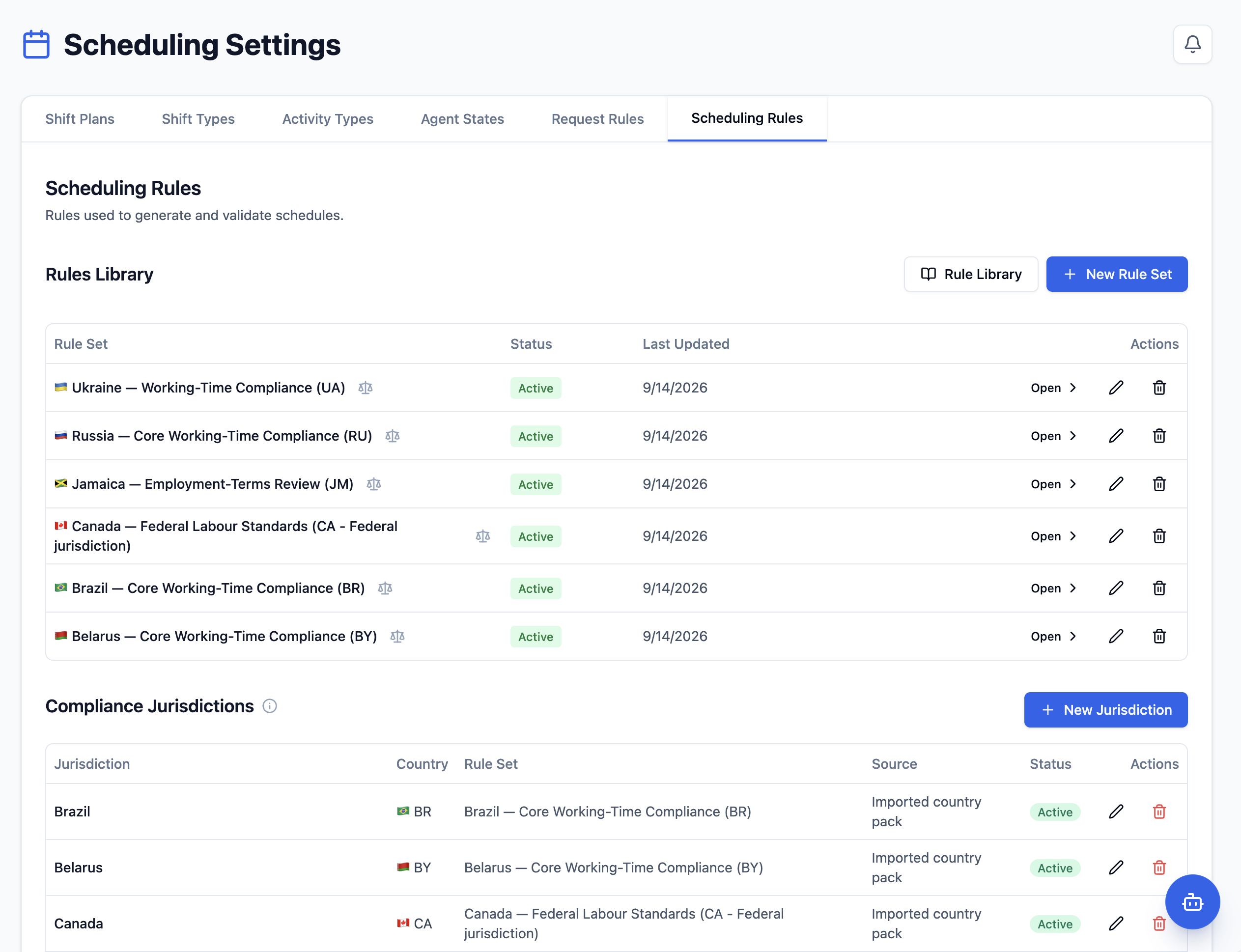The image size is (1241, 952).
Task: Open the Ukraine Working-Time Compliance rule set
Action: [x=1053, y=388]
